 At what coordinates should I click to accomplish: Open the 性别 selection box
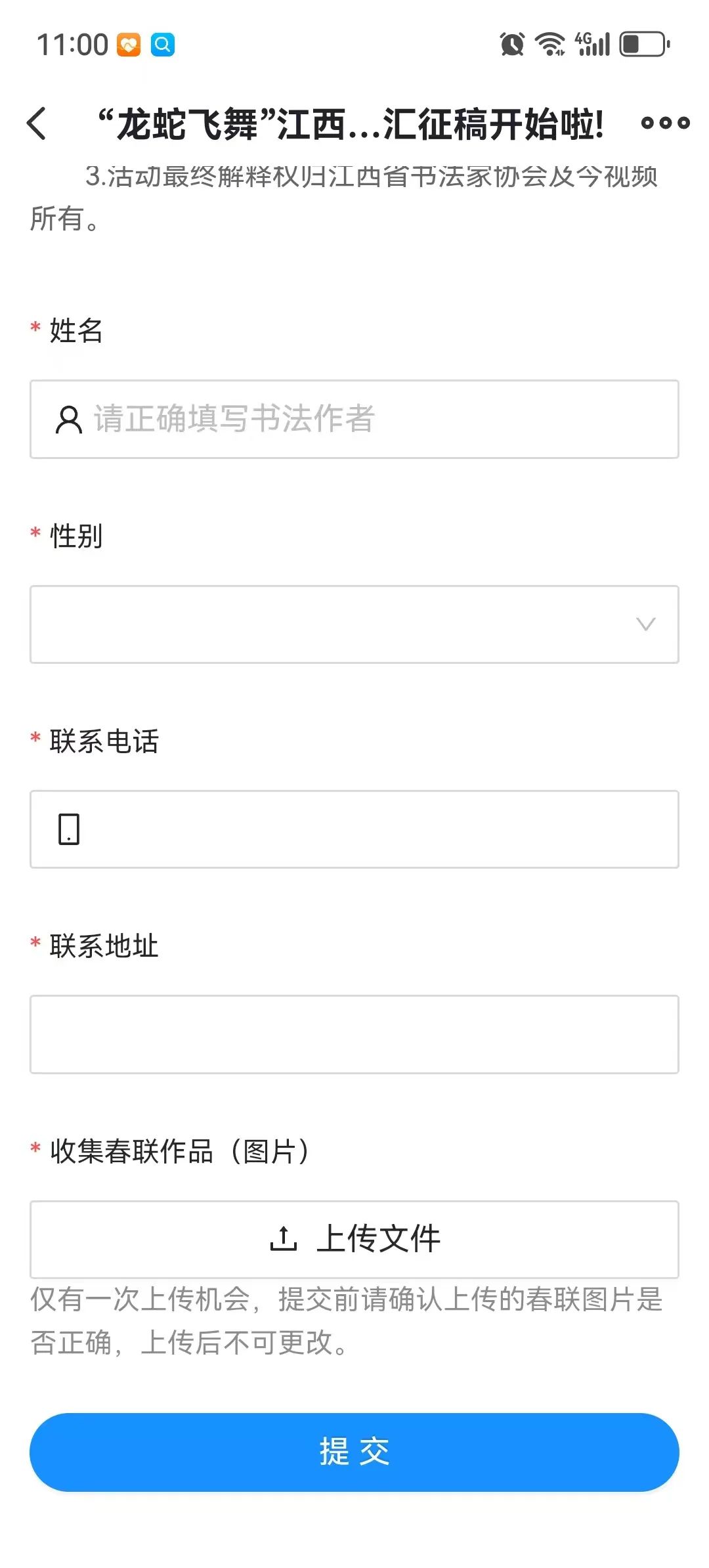click(x=354, y=624)
